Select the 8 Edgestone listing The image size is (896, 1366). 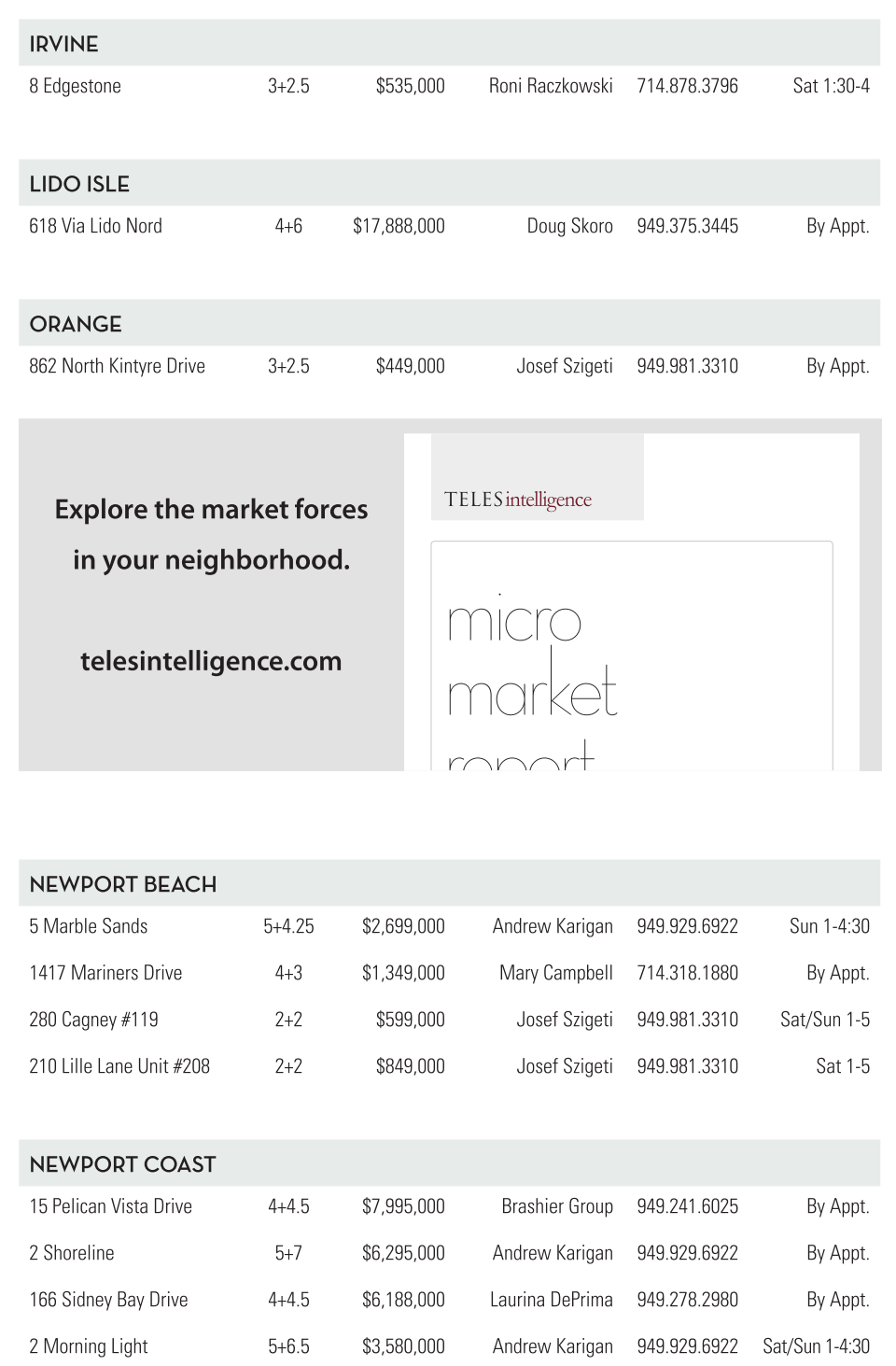coord(76,86)
